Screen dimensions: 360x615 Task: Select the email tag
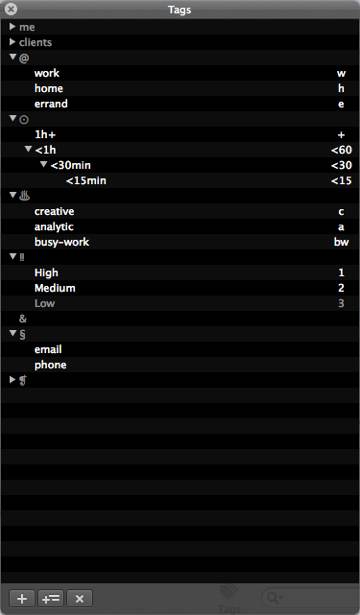tap(48, 349)
